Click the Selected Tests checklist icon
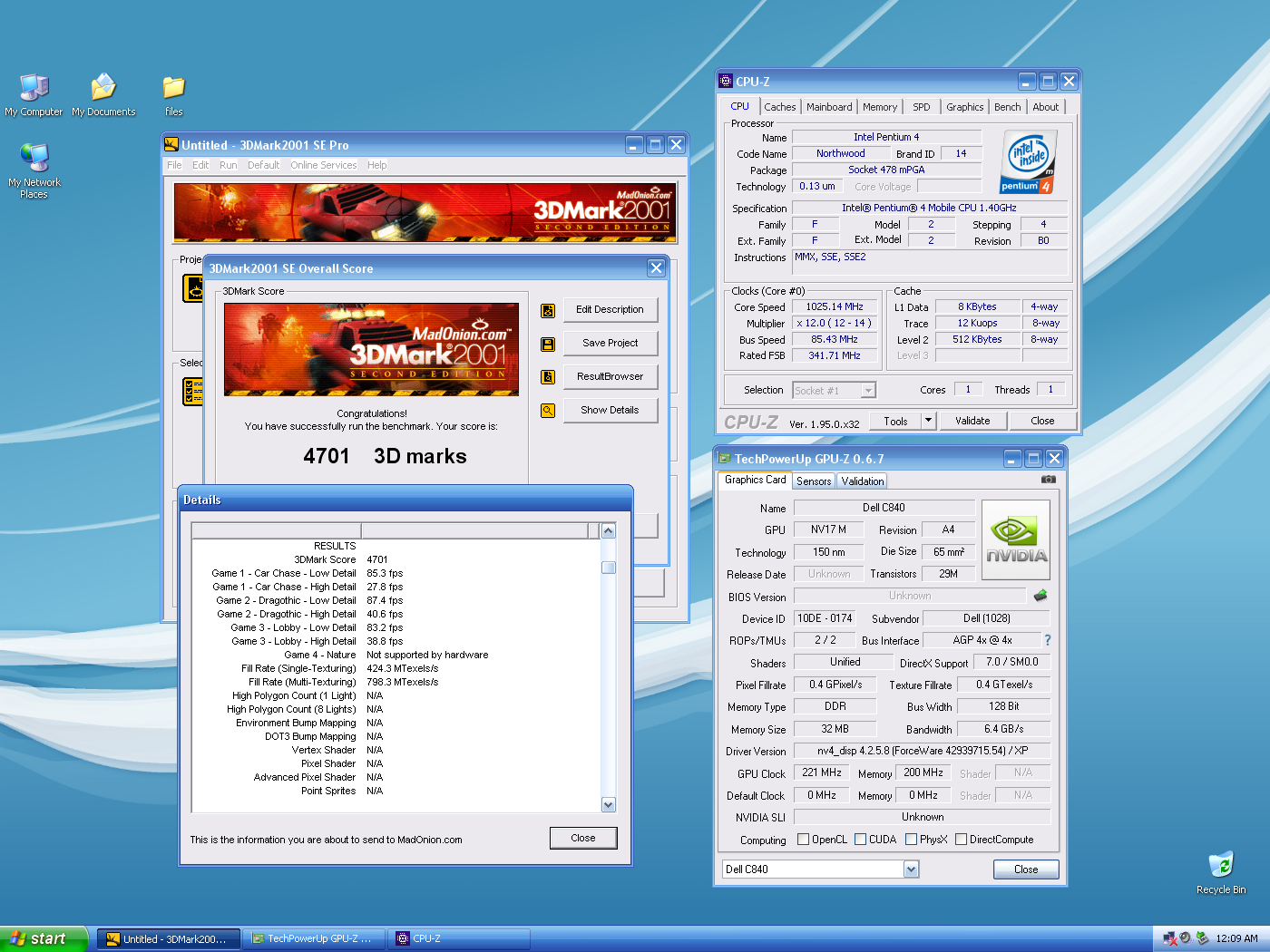 click(193, 392)
